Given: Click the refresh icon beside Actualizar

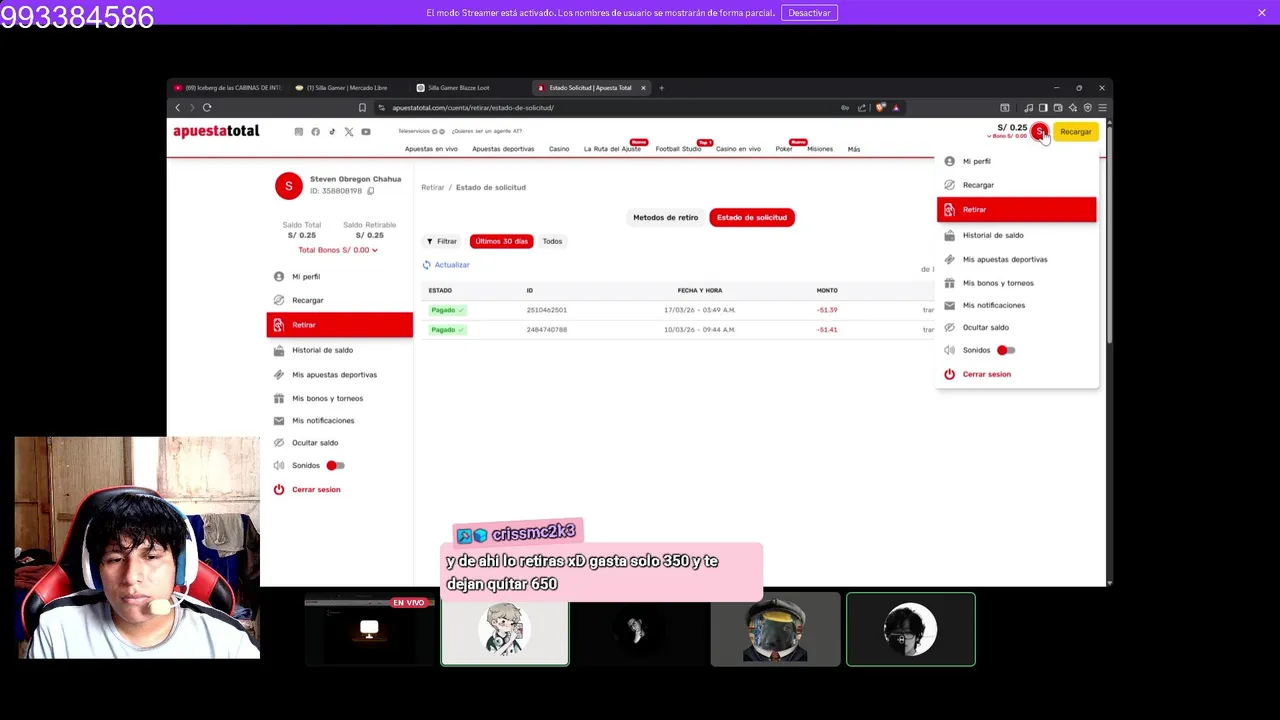Looking at the screenshot, I should tap(426, 265).
